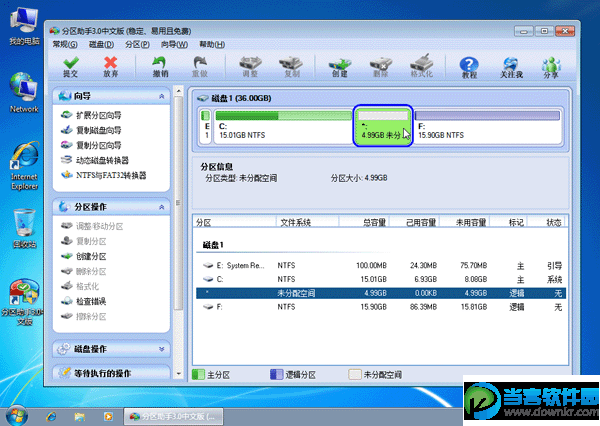Click 复制分区 in partition operations panel

coord(83,241)
